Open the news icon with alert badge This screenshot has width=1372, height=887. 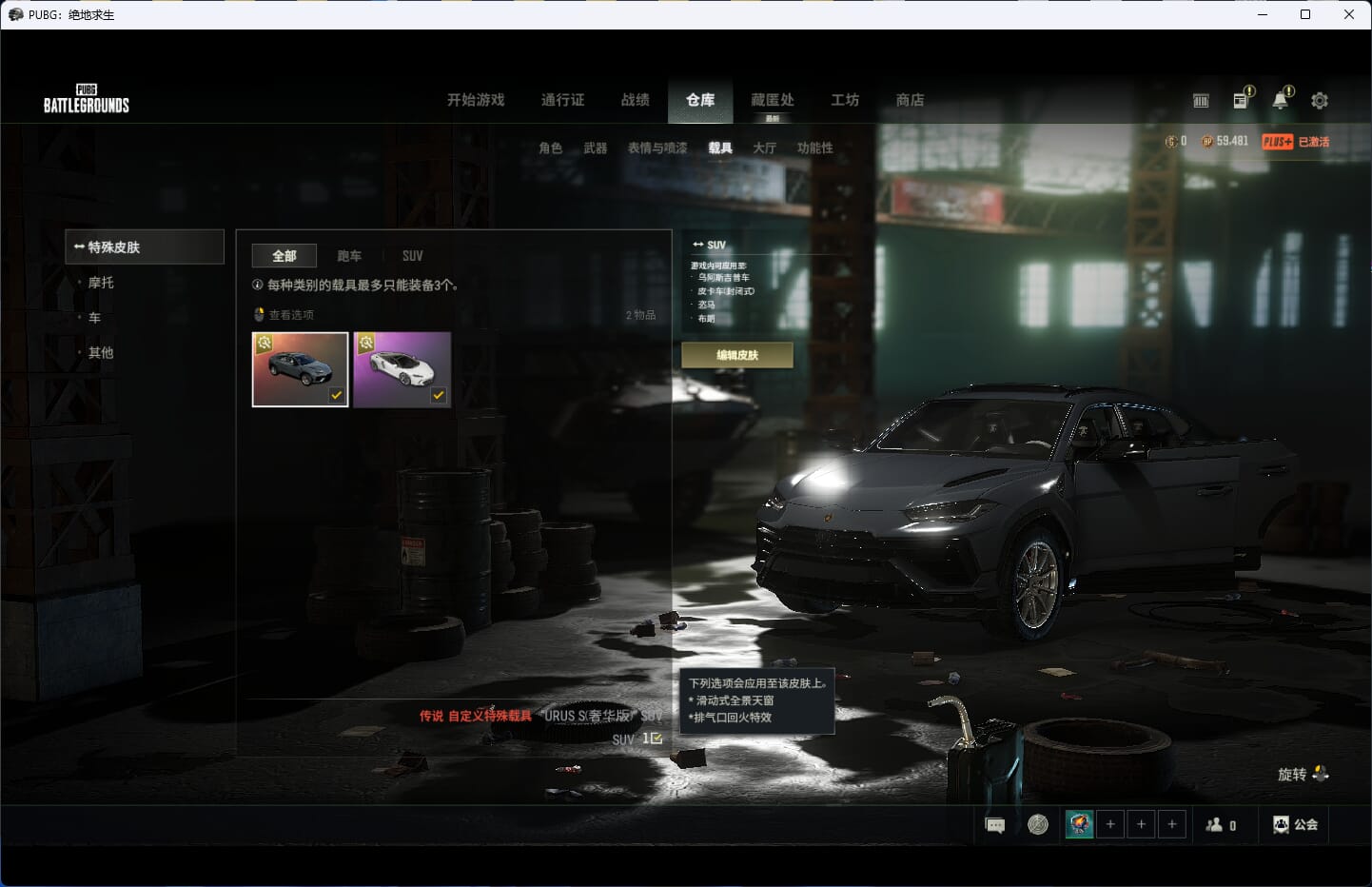coord(1243,99)
